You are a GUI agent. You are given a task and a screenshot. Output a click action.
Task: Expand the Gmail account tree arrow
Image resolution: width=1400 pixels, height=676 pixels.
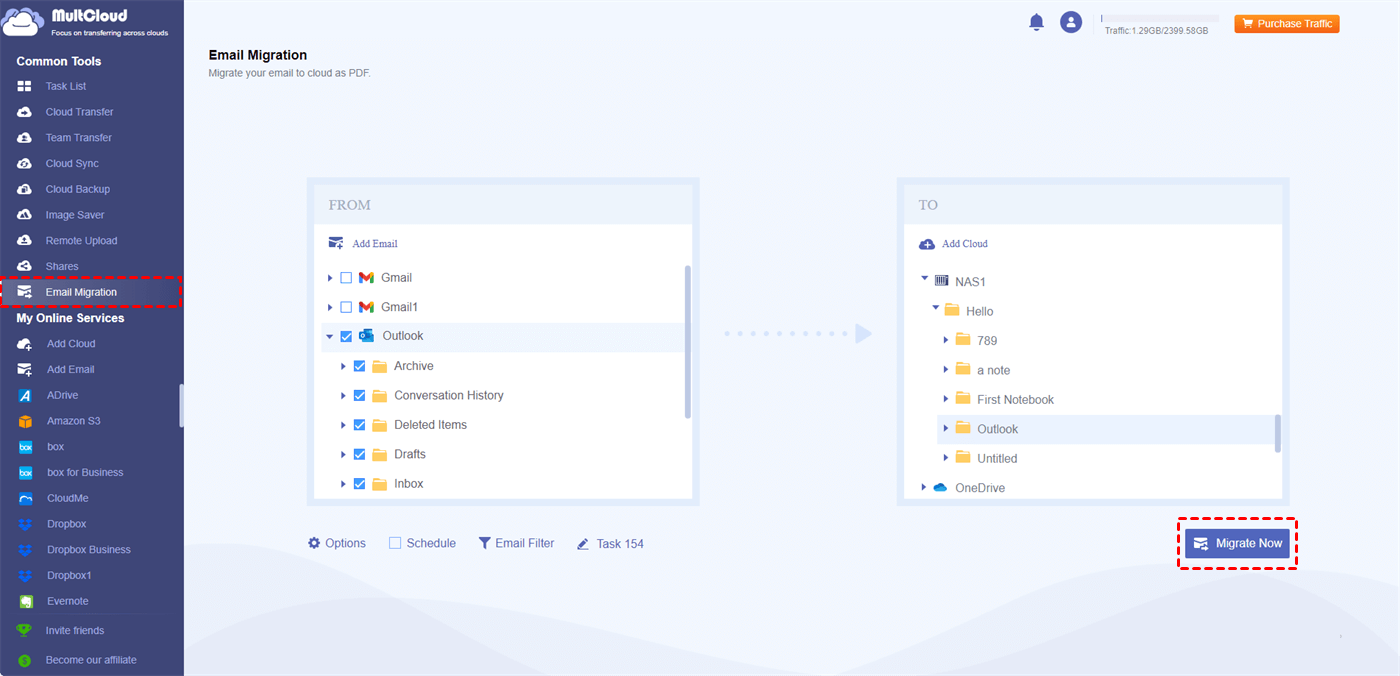pyautogui.click(x=330, y=278)
